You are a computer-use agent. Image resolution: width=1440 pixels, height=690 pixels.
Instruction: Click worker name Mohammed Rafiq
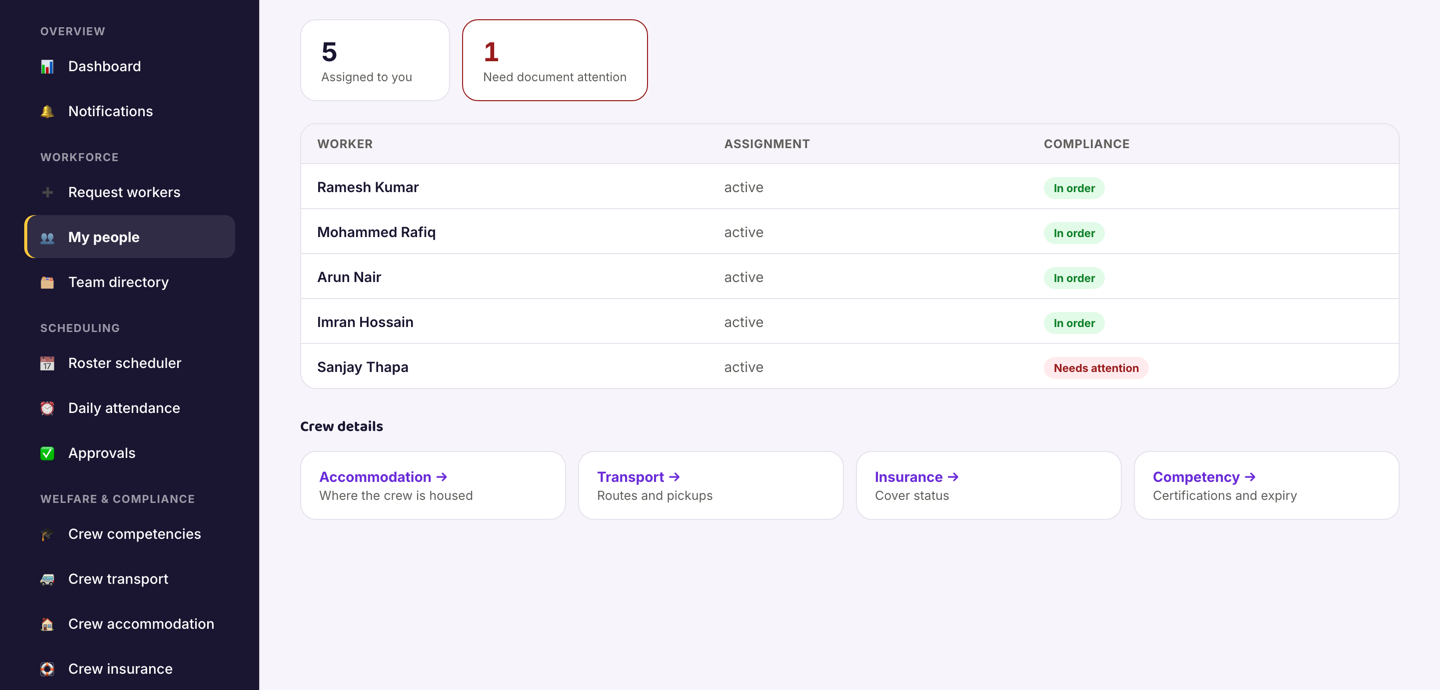tap(376, 232)
